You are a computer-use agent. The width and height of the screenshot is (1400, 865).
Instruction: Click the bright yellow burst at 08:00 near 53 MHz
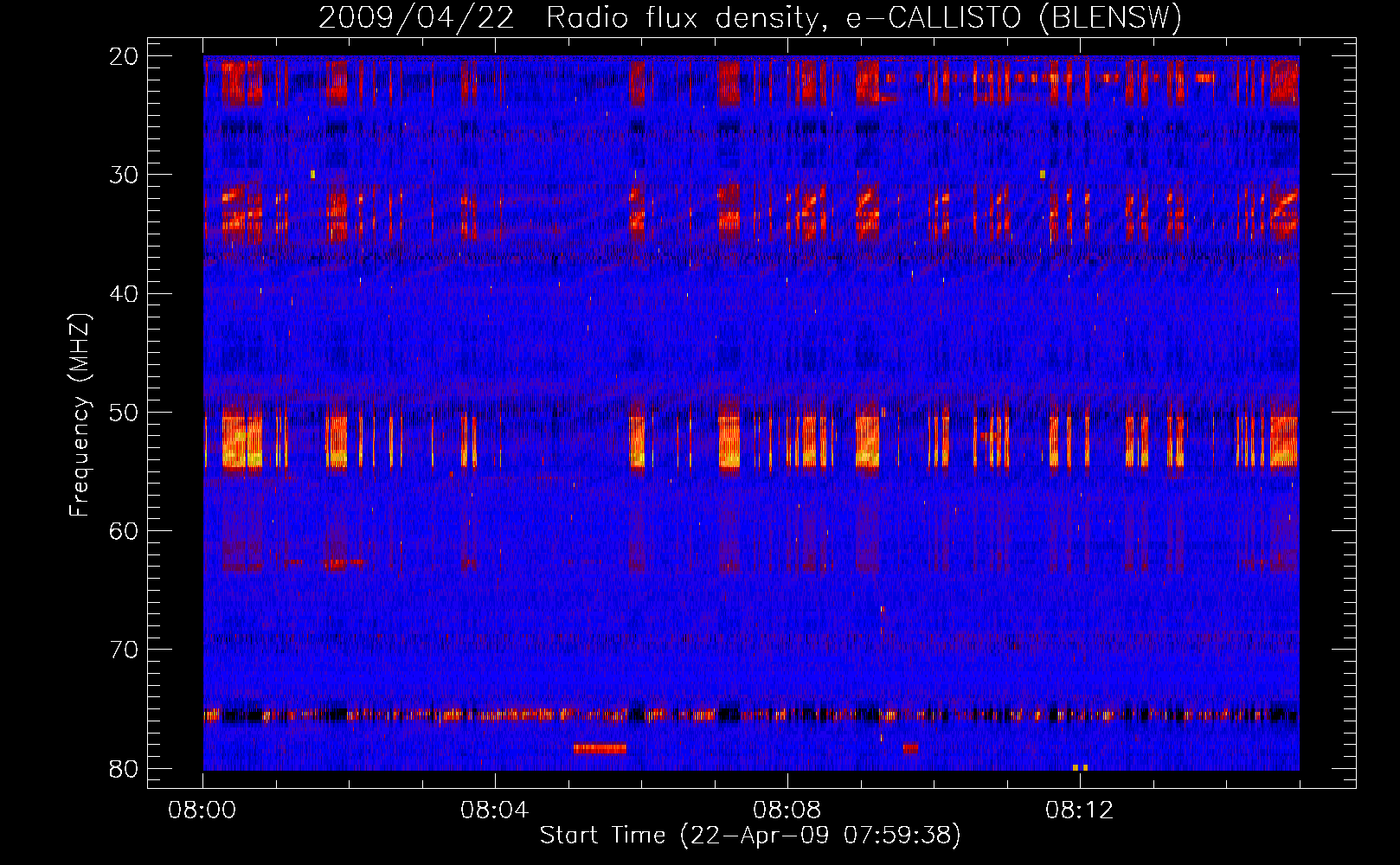pyautogui.click(x=242, y=443)
